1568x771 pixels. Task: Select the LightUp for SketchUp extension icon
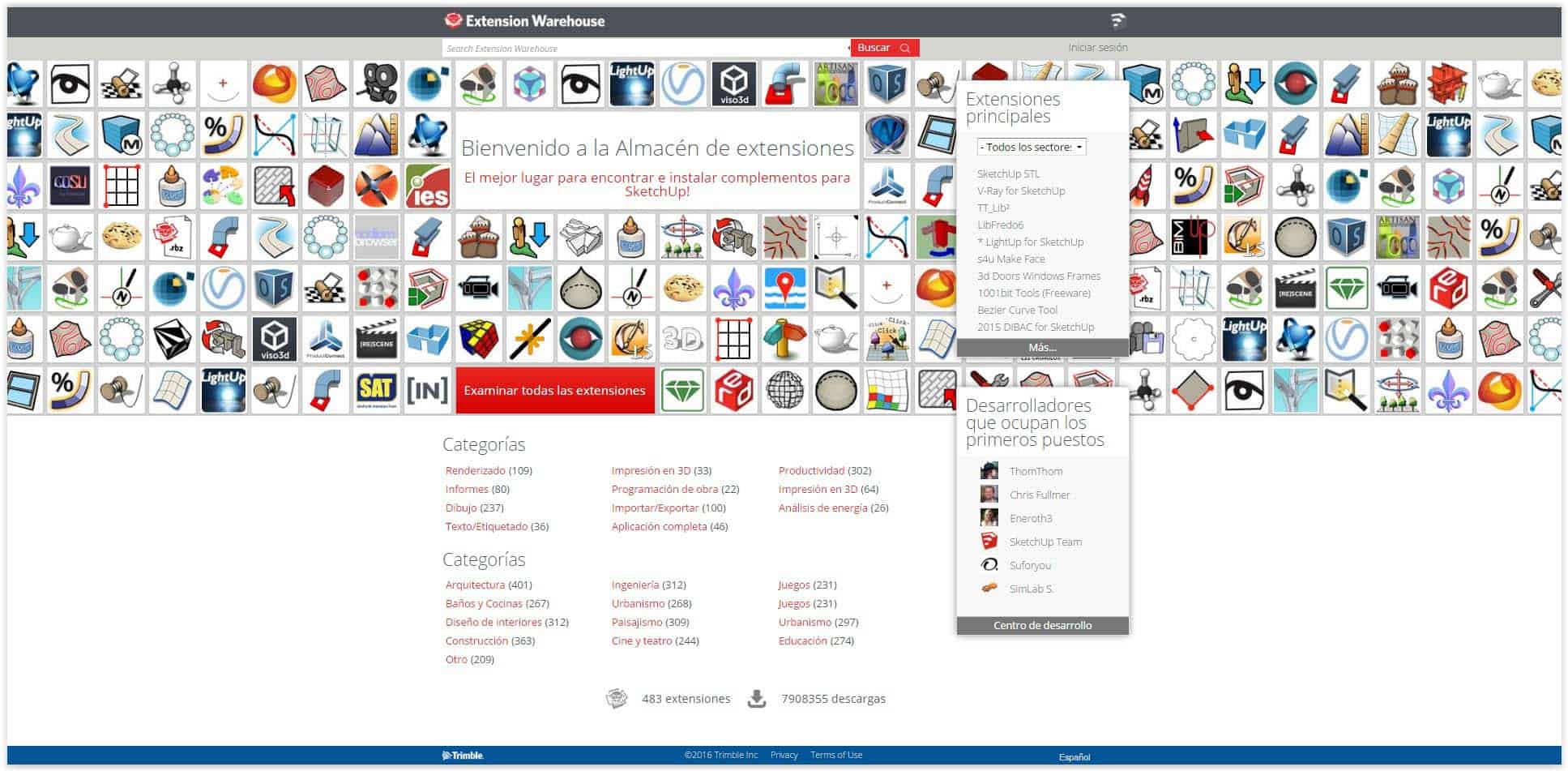[631, 84]
